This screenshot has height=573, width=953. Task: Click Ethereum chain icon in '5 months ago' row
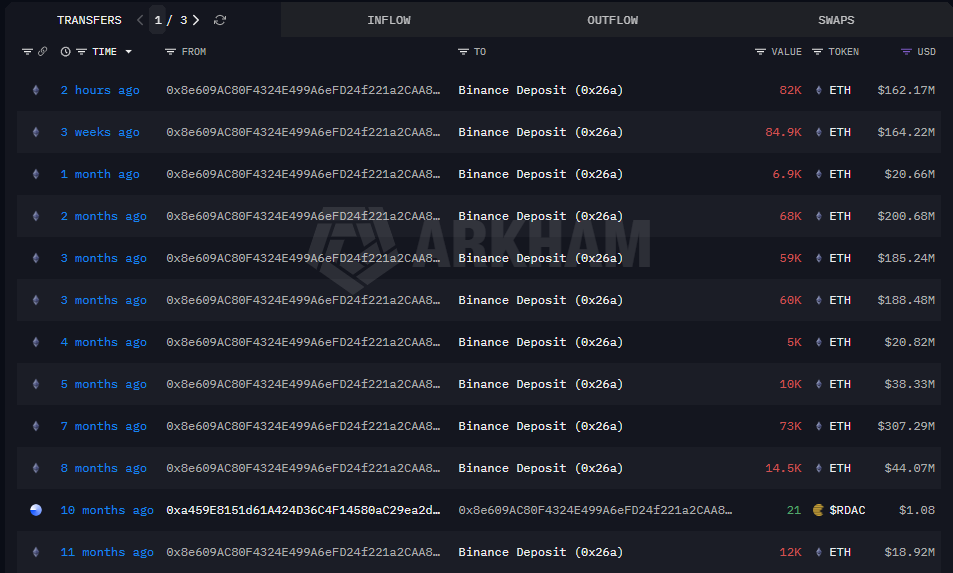36,384
